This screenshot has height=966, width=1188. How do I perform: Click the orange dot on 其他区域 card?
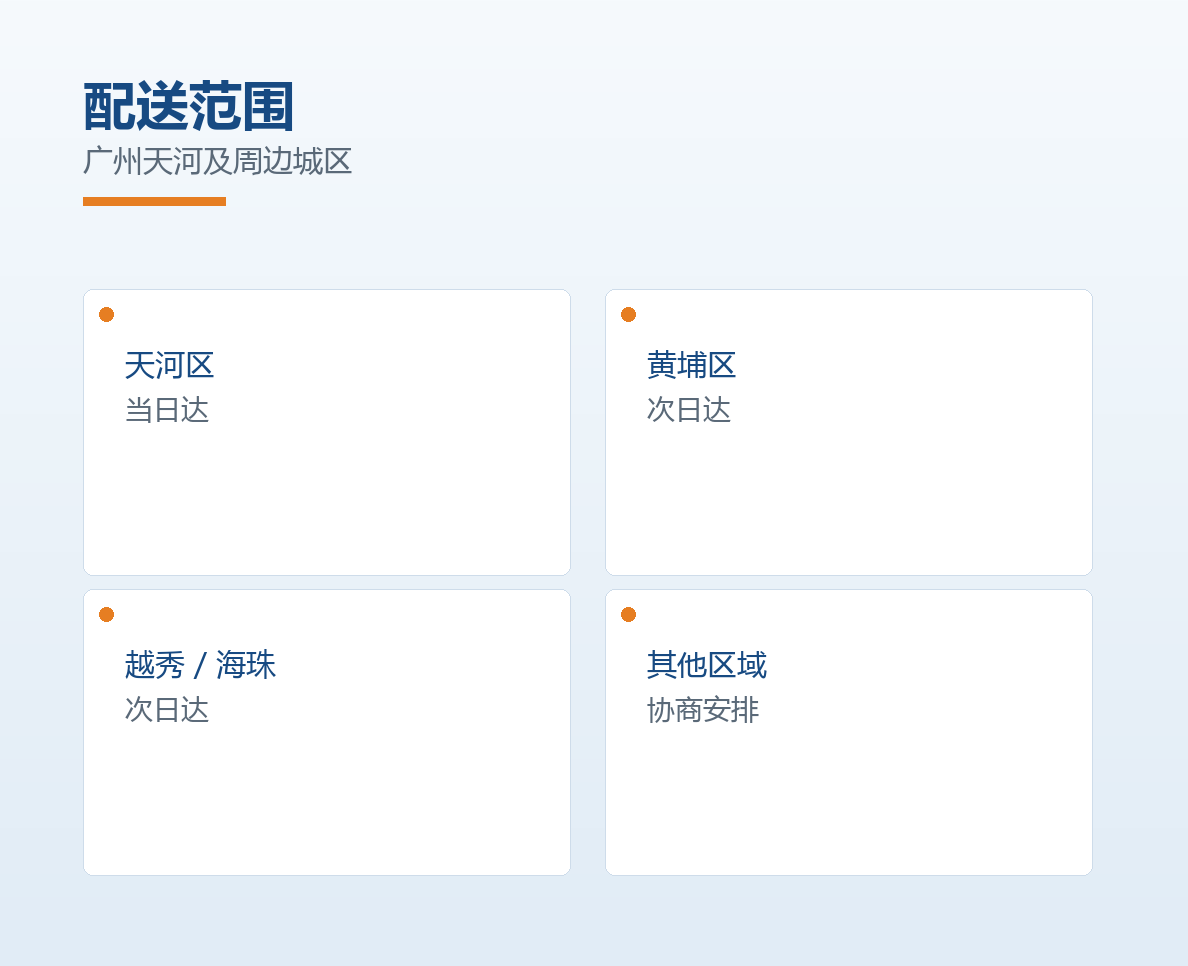coord(628,614)
